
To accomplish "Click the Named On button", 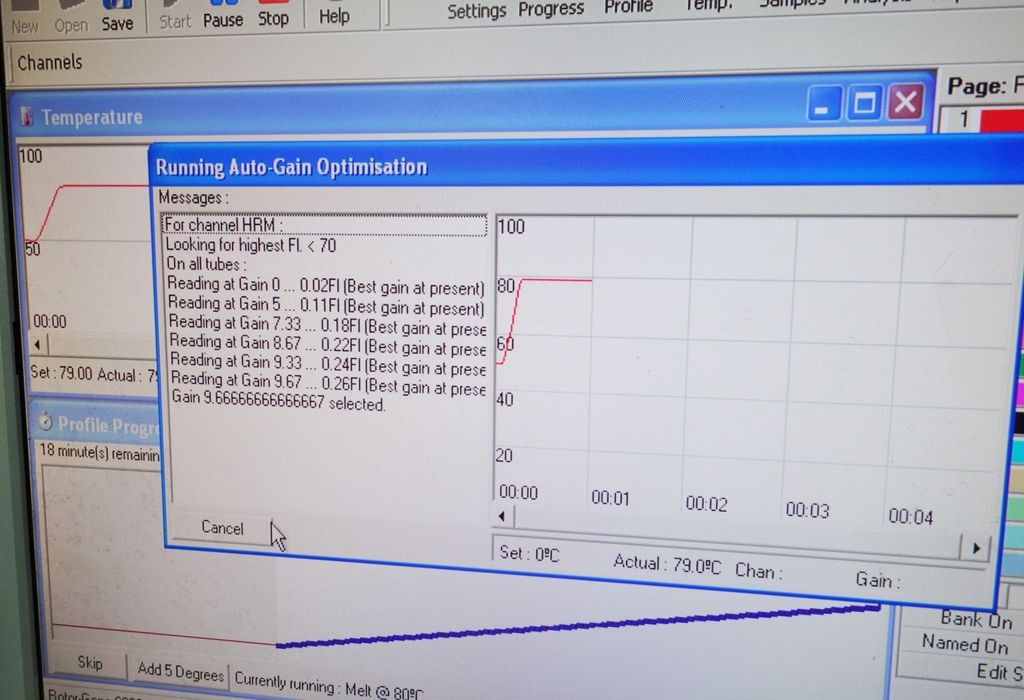I will [x=965, y=644].
